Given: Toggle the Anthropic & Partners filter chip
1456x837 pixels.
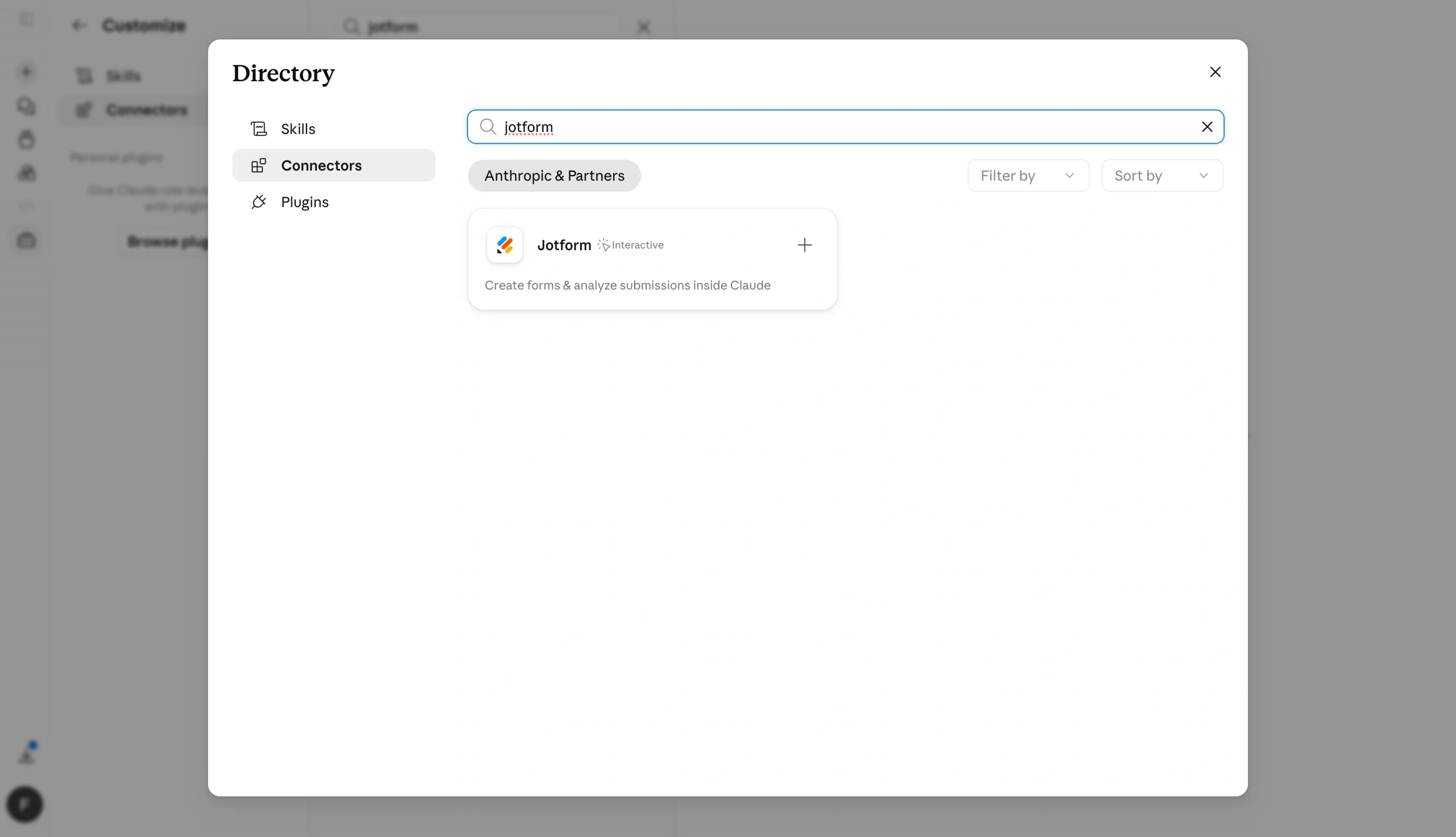Looking at the screenshot, I should [554, 175].
